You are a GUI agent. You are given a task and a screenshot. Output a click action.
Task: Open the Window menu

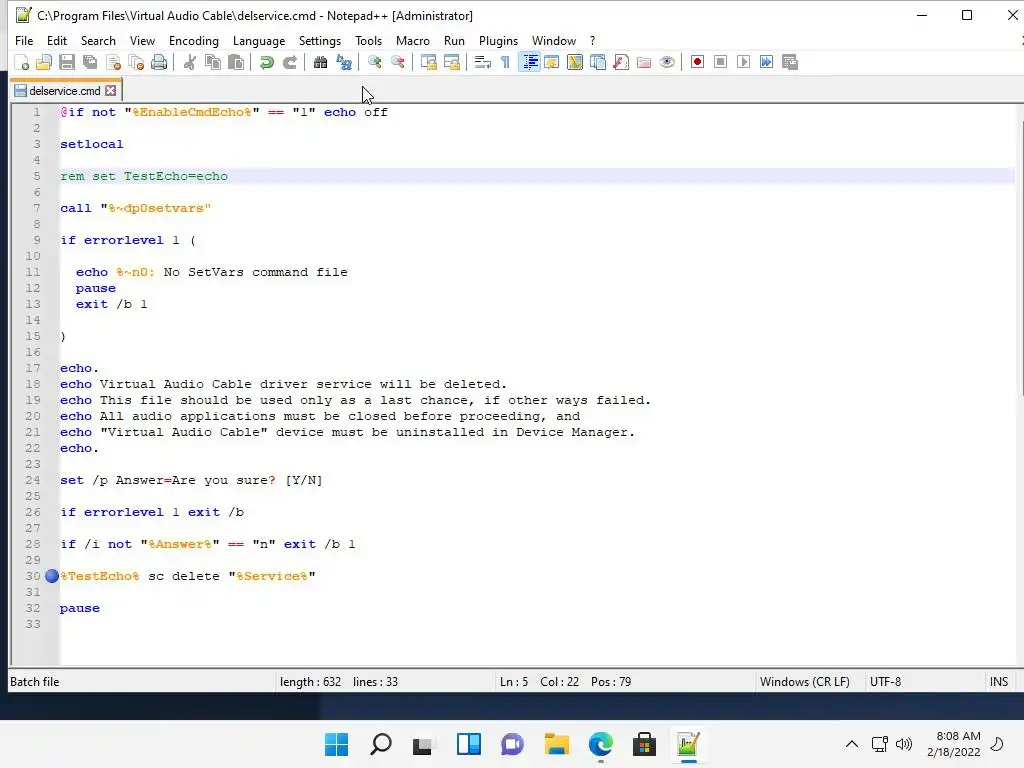tap(554, 40)
